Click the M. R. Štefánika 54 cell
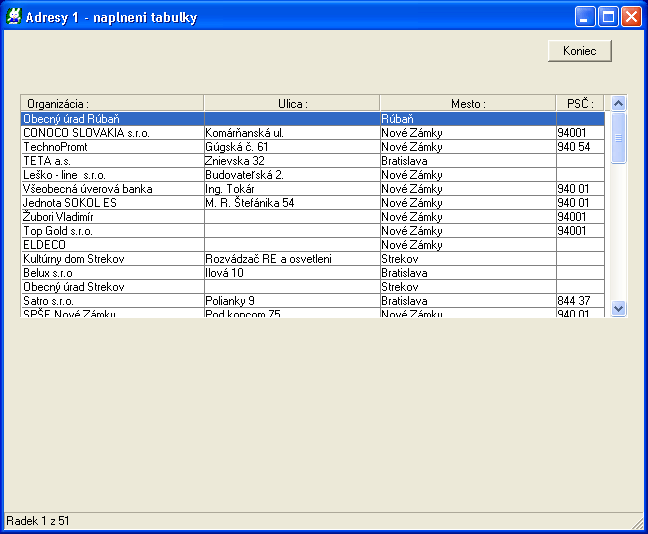The image size is (648, 534). coord(291,202)
